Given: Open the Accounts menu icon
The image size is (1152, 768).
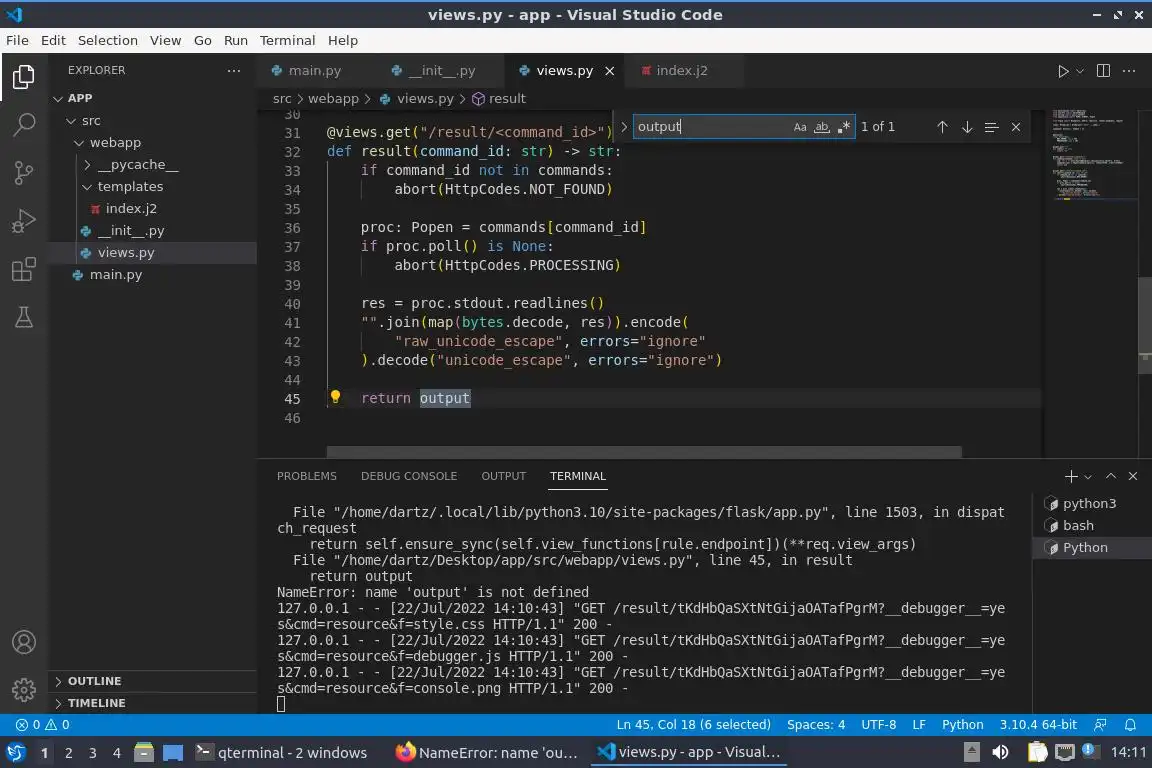Looking at the screenshot, I should click(x=24, y=642).
